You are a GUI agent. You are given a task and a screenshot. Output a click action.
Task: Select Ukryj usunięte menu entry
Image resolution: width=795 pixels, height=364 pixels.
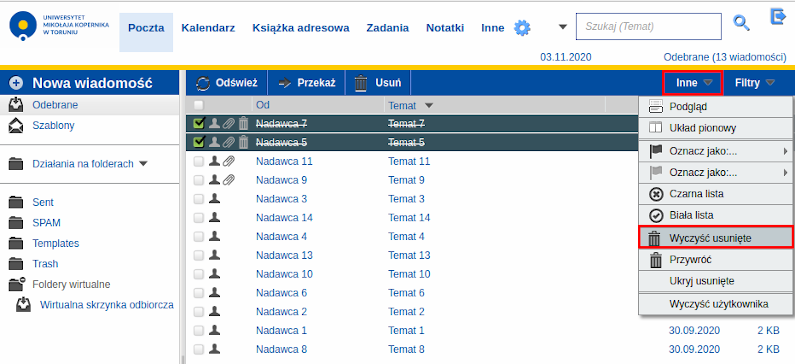coord(715,281)
